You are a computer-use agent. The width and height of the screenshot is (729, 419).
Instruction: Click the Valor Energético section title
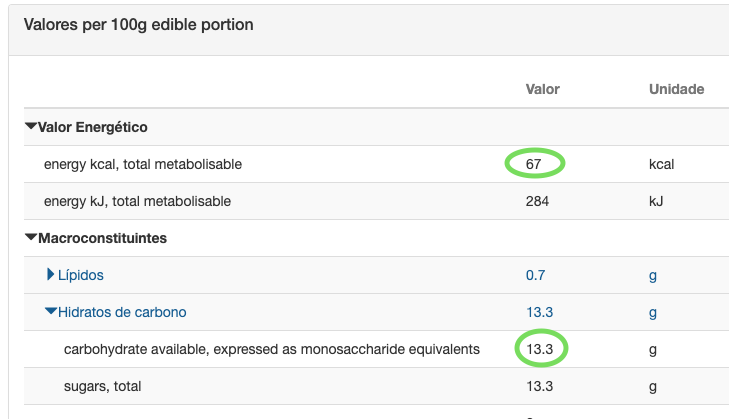pos(93,127)
